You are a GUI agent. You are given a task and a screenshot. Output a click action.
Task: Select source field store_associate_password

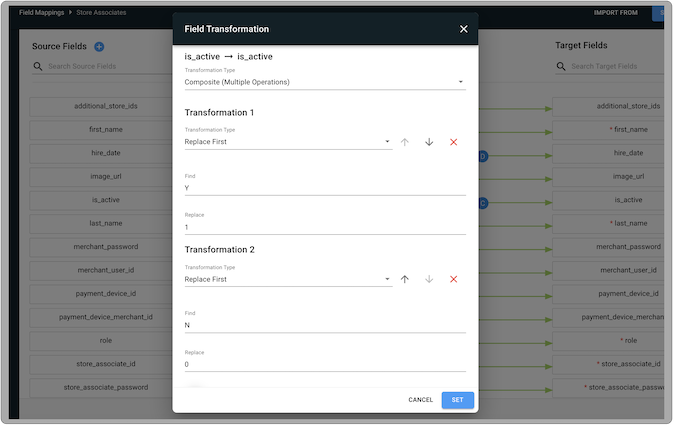[x=101, y=387]
